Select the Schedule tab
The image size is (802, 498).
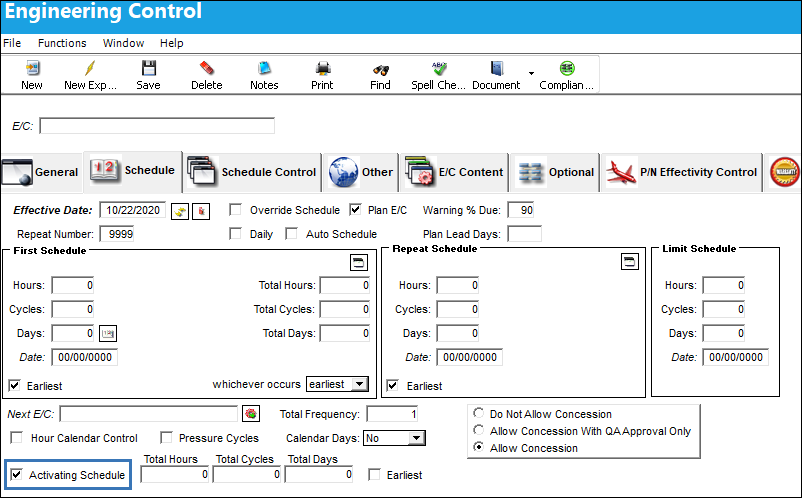tap(132, 170)
